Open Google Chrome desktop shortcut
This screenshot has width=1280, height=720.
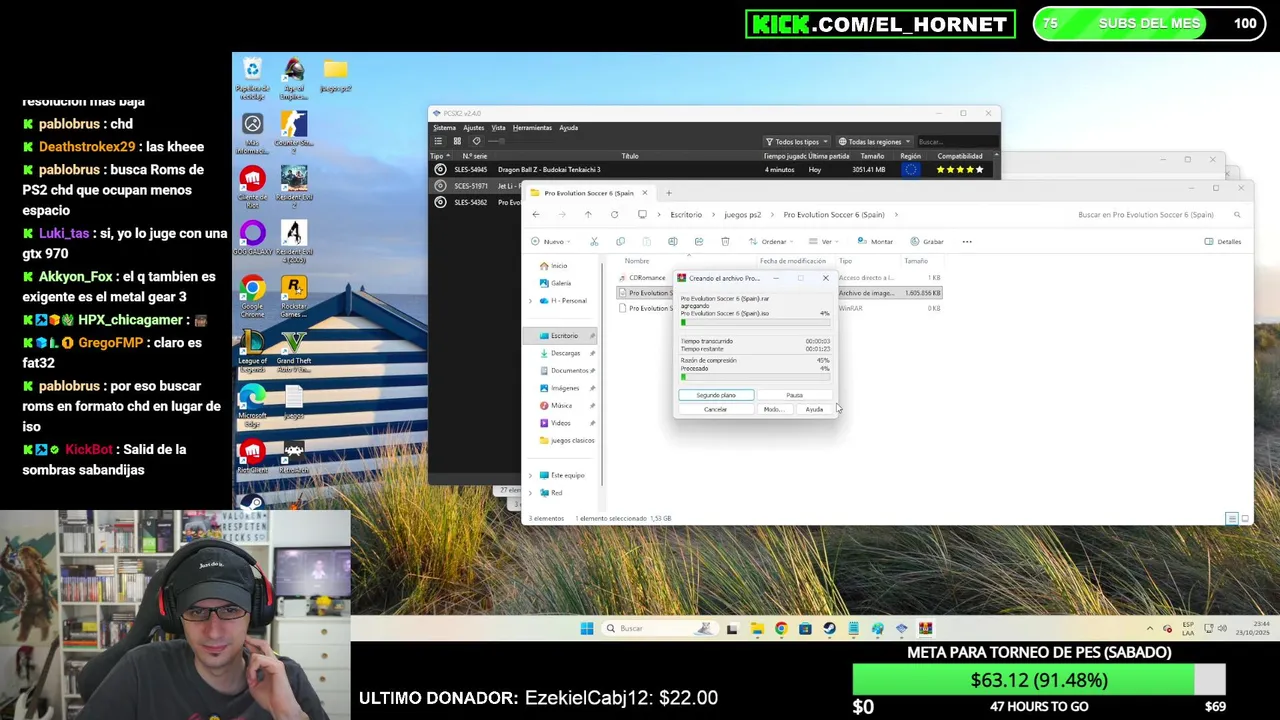click(x=252, y=297)
